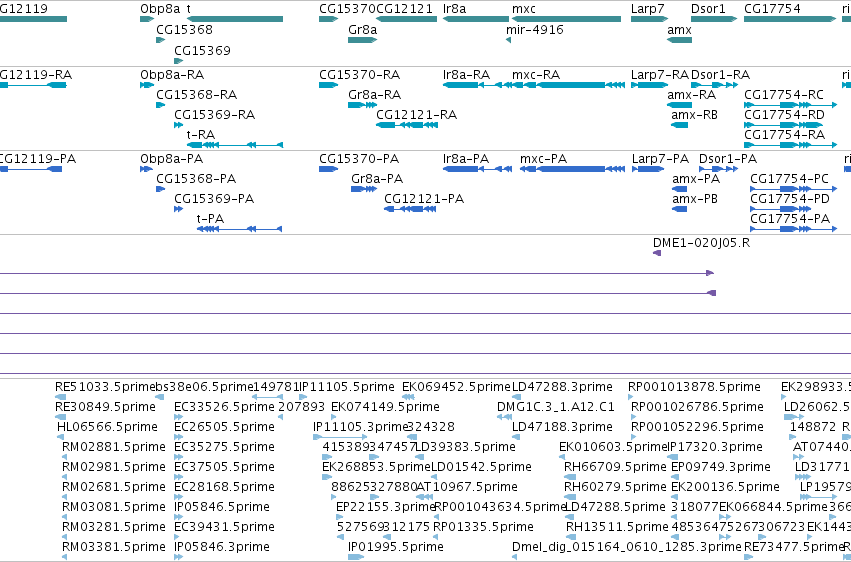Open the CG15369 gene feature
This screenshot has width=851, height=562.
pyautogui.click(x=179, y=61)
